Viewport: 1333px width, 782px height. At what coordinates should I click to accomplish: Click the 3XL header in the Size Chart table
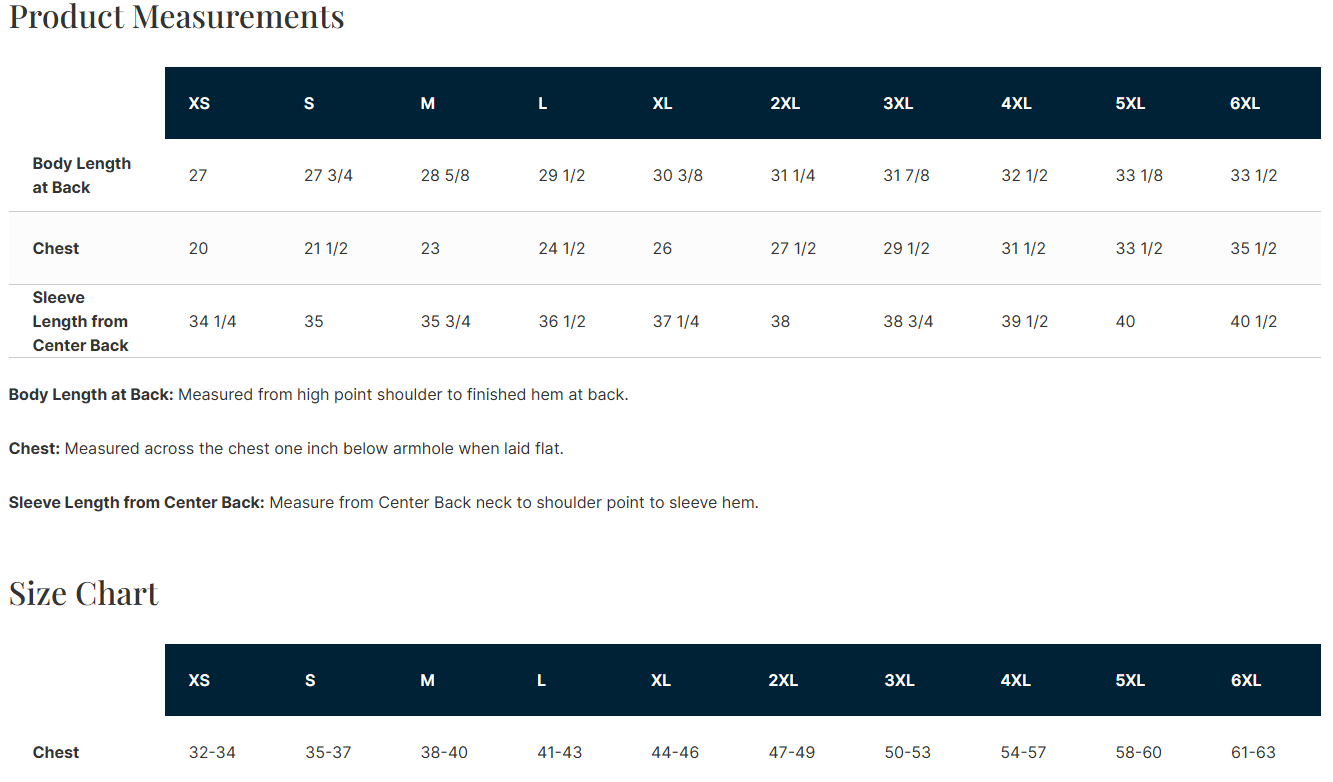pyautogui.click(x=900, y=680)
